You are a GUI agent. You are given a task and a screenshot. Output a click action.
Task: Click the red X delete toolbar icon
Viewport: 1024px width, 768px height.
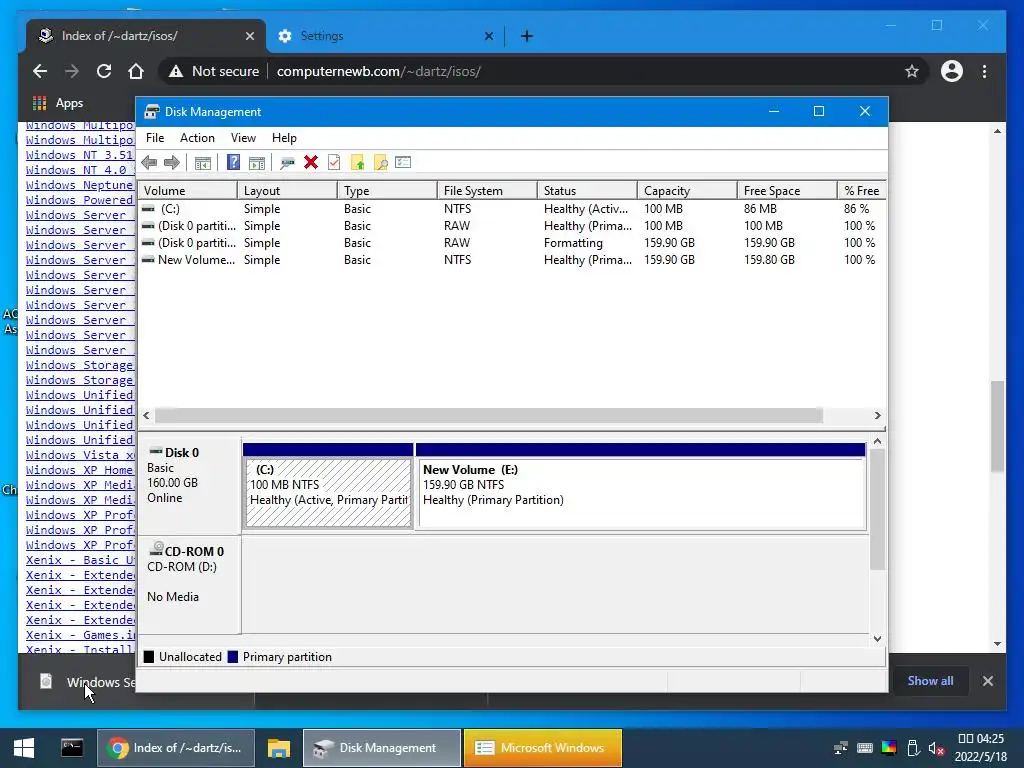311,163
